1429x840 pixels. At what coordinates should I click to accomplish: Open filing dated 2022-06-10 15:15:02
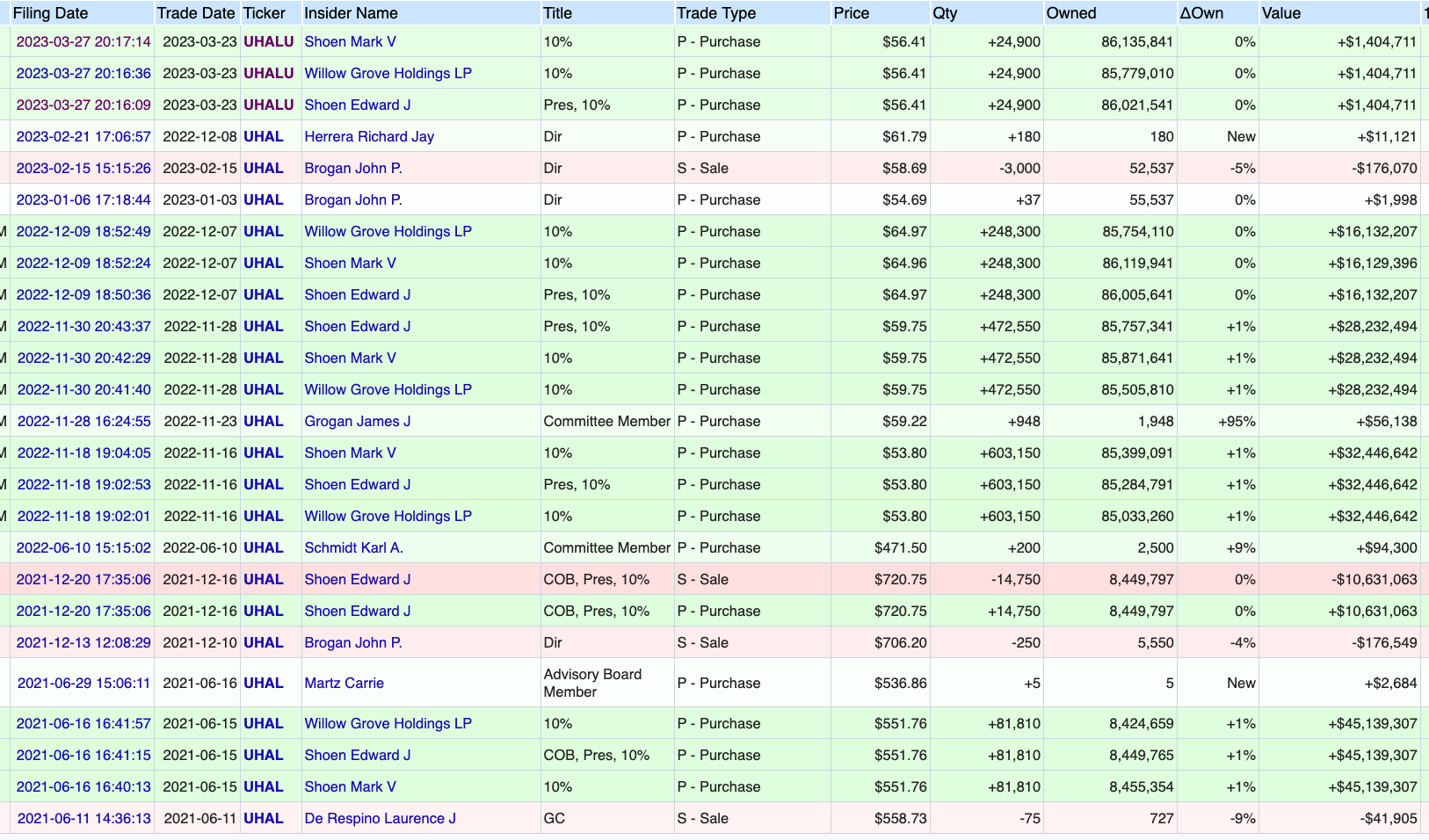pyautogui.click(x=83, y=547)
